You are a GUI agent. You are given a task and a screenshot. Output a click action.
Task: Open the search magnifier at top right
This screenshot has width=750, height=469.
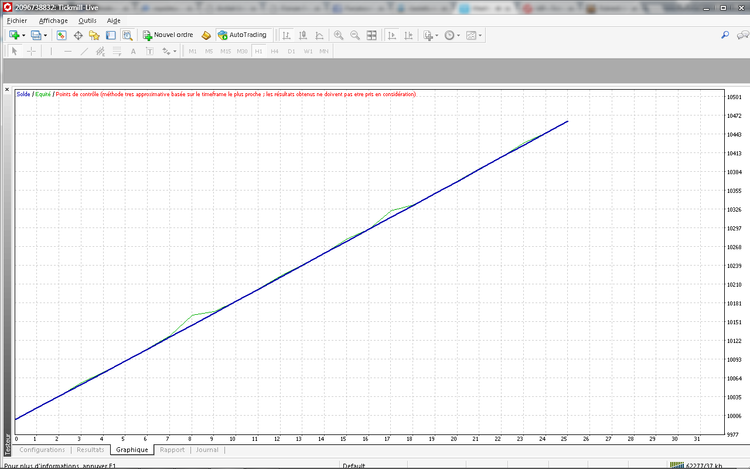(725, 35)
